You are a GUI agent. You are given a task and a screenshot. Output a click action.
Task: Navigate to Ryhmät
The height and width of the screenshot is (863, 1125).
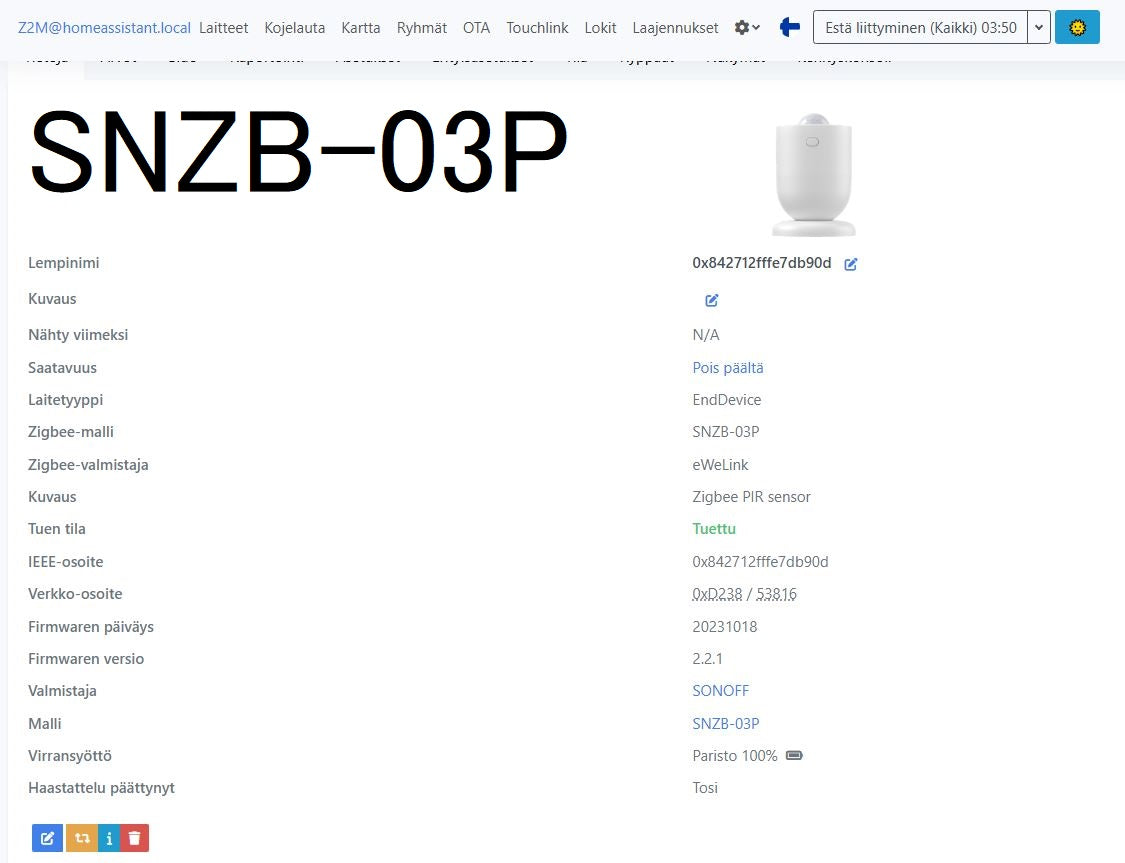tap(422, 27)
